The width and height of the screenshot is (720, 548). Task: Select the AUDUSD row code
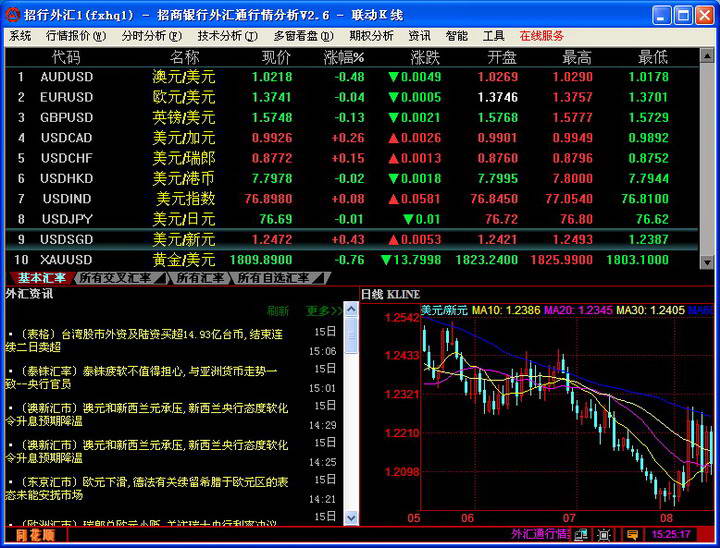click(67, 77)
